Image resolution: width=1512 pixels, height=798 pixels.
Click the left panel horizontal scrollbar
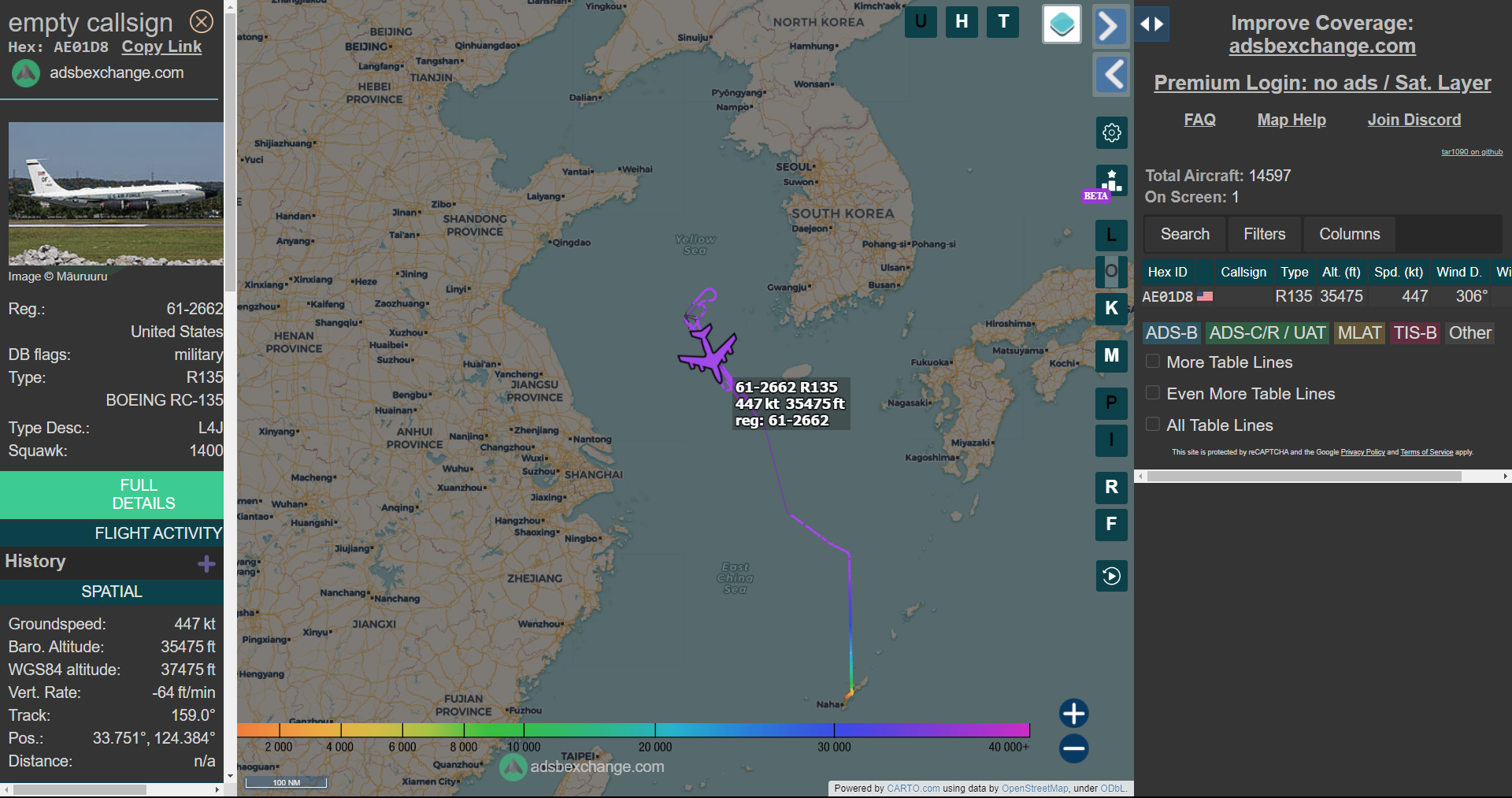[x=79, y=789]
